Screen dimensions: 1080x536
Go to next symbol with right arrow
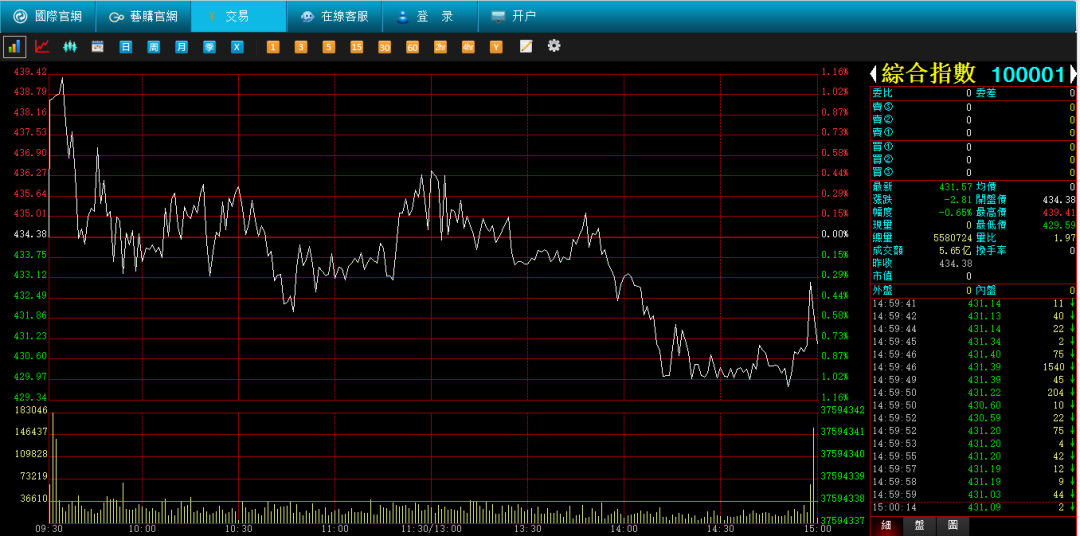coord(1072,74)
